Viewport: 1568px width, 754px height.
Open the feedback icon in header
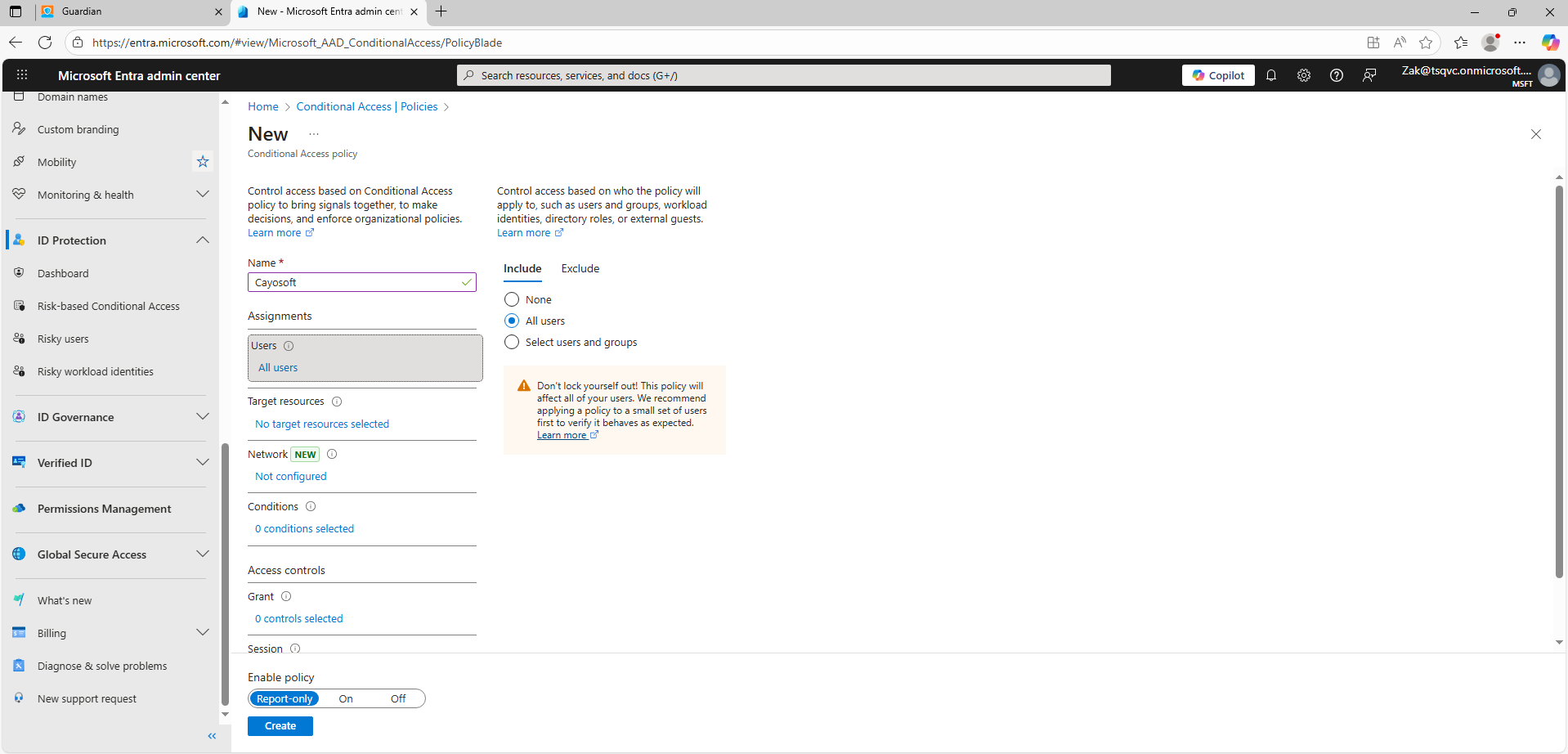click(1369, 75)
